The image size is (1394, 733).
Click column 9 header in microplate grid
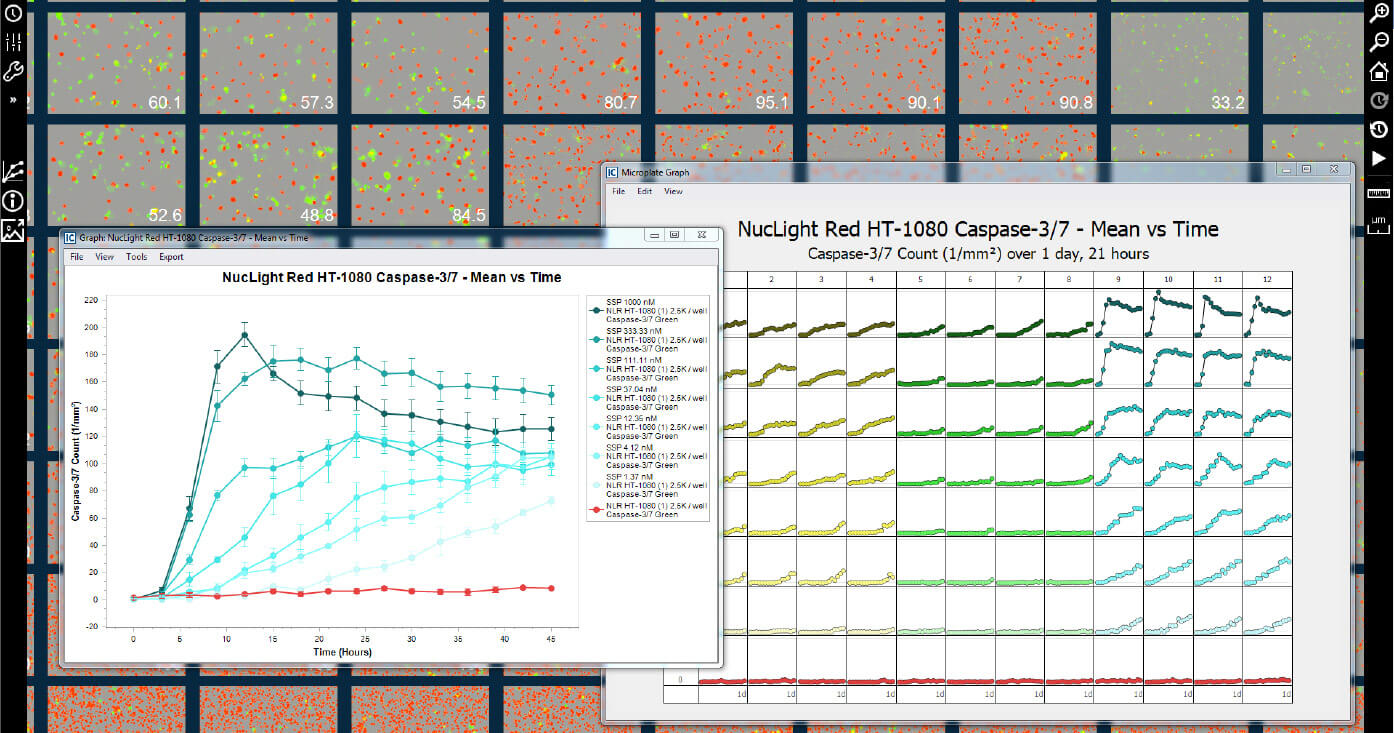pos(1118,279)
